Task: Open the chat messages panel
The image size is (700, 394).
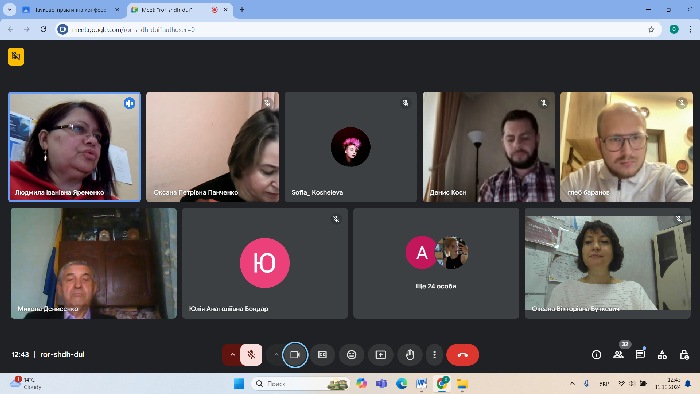Action: (x=640, y=355)
